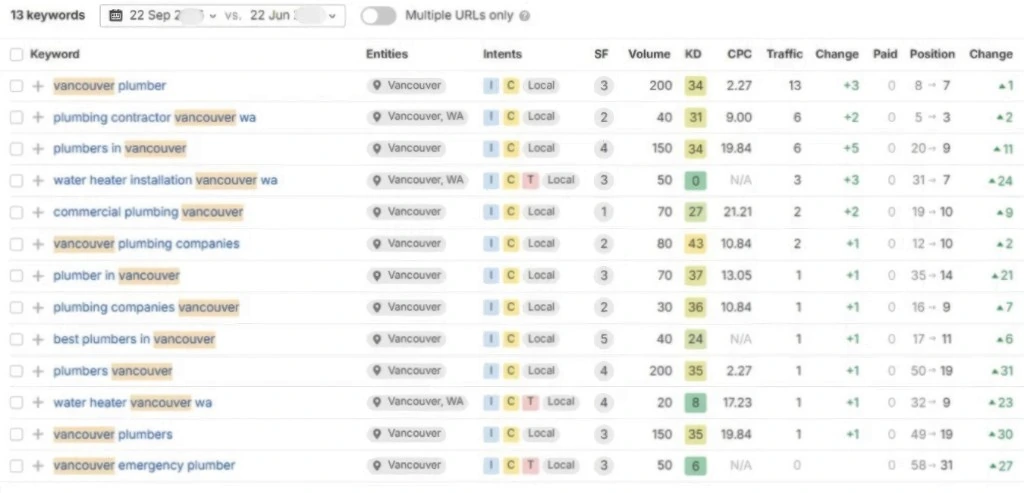This screenshot has width=1024, height=493.
Task: Check the box for vancouver emergency plumber
Action: point(16,466)
